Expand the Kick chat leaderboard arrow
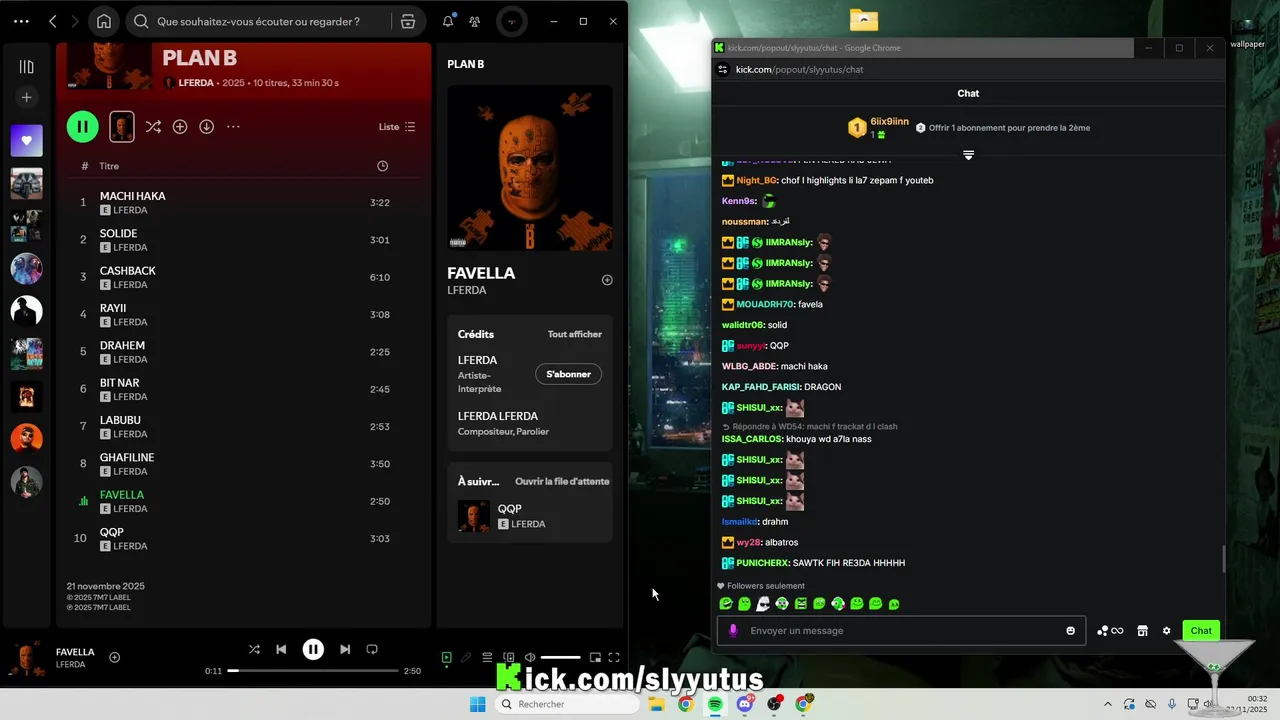The width and height of the screenshot is (1280, 720). click(x=968, y=155)
